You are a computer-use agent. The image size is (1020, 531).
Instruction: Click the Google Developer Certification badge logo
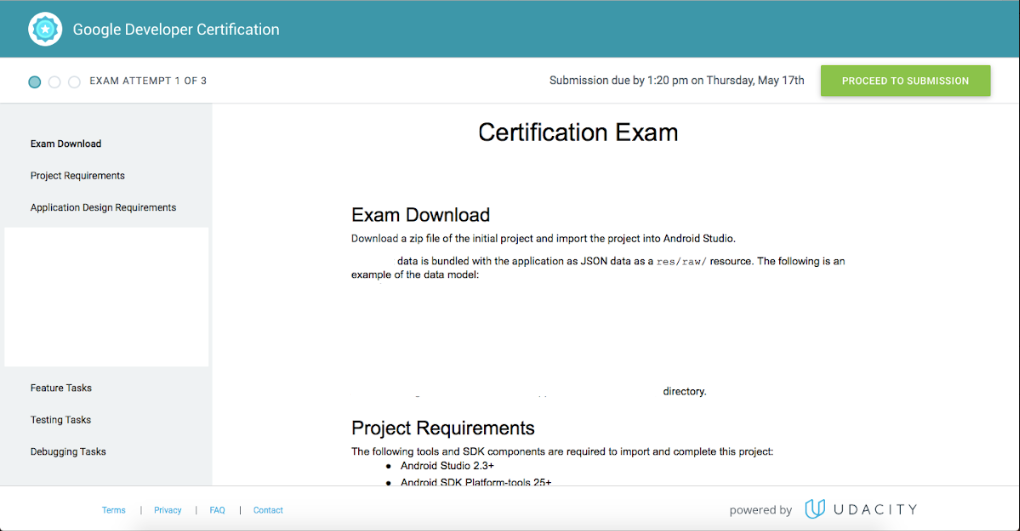click(x=45, y=29)
